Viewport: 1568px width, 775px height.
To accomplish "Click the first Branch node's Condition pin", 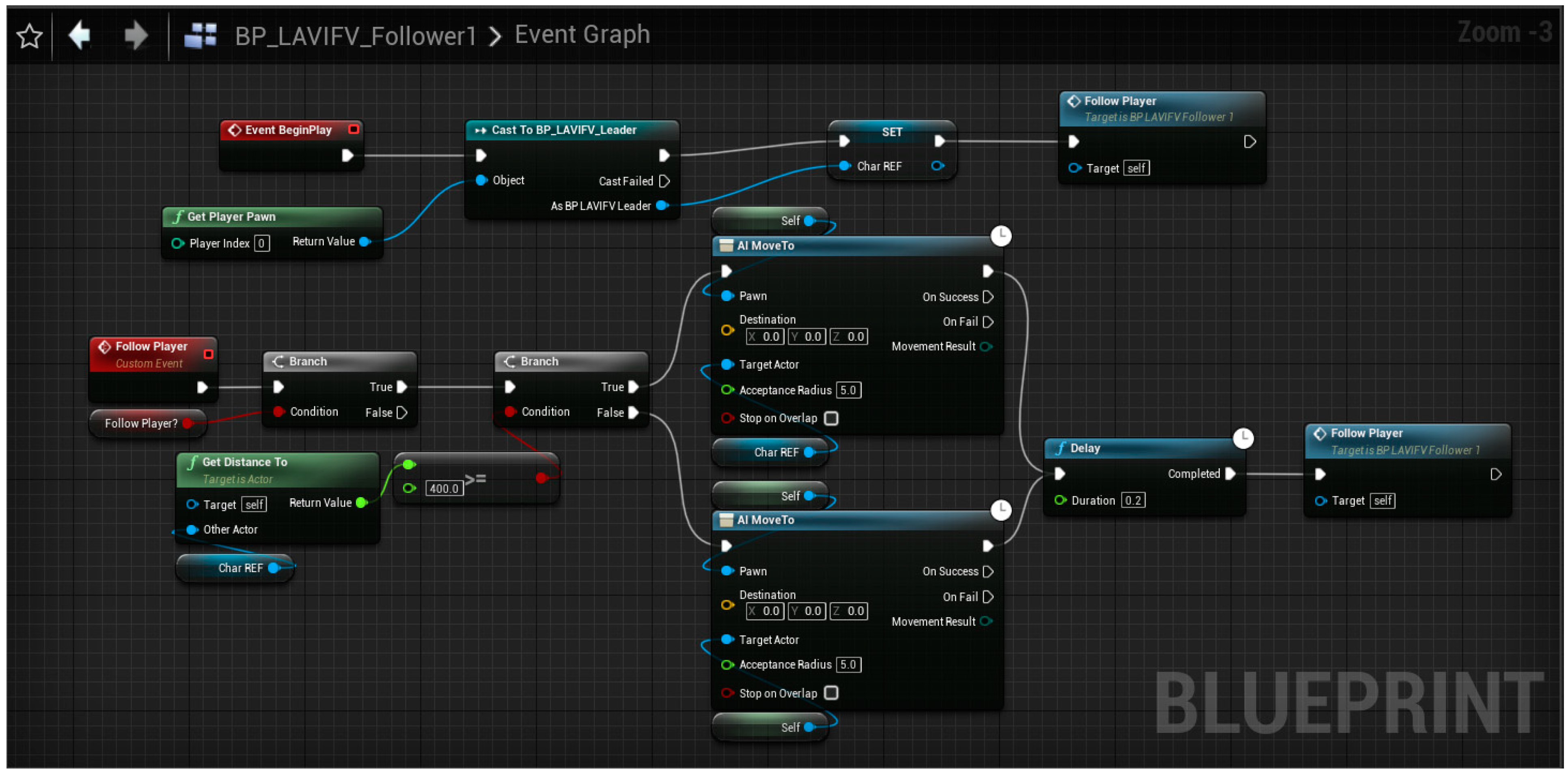I will 278,412.
